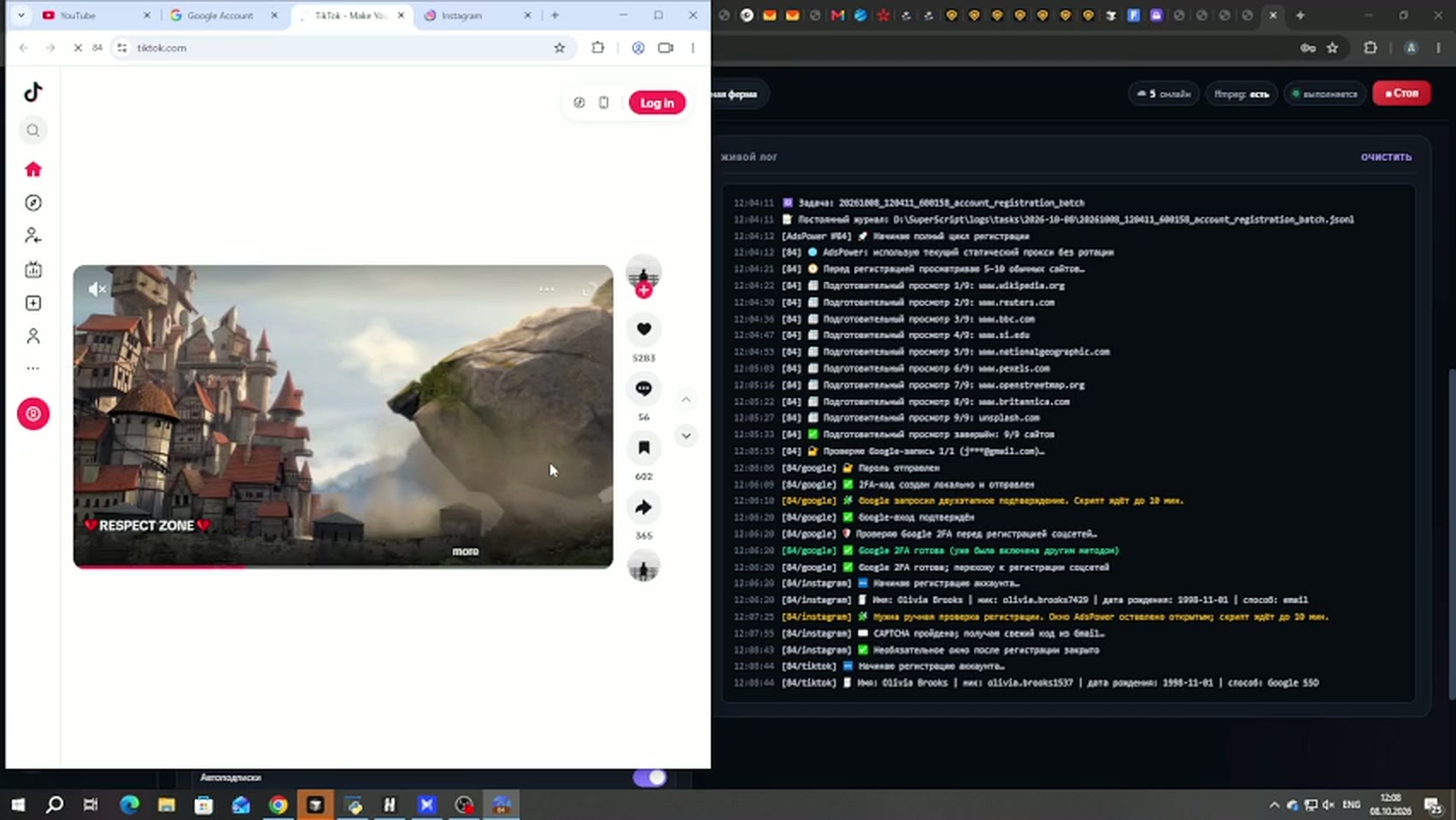1456x820 pixels.
Task: Open the More dots in TikTok sidebar
Action: [33, 369]
